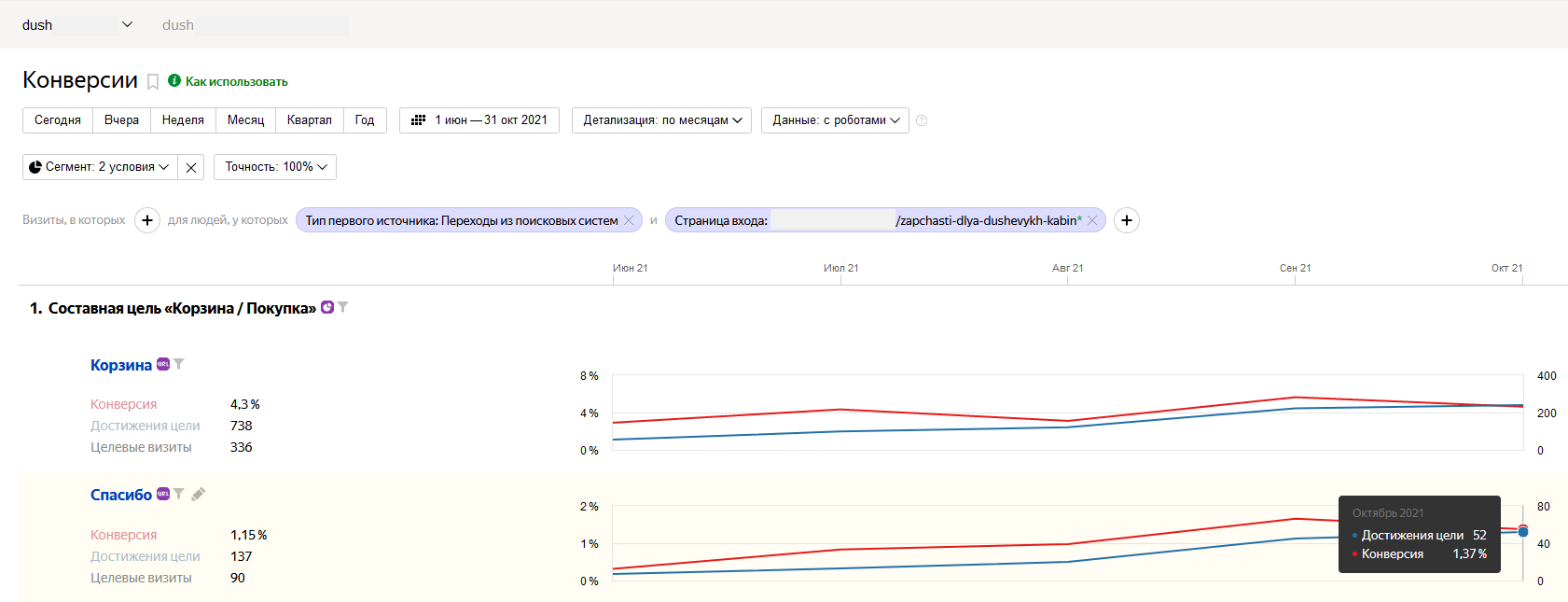Remove the Страница входа filter chip
Image resolution: width=1568 pixels, height=602 pixels.
point(1092,220)
